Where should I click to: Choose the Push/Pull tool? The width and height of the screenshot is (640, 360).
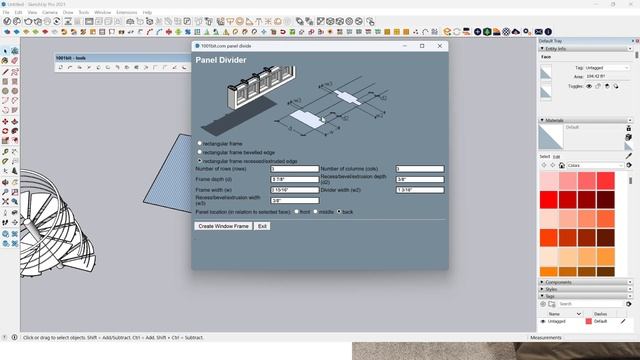(15, 122)
